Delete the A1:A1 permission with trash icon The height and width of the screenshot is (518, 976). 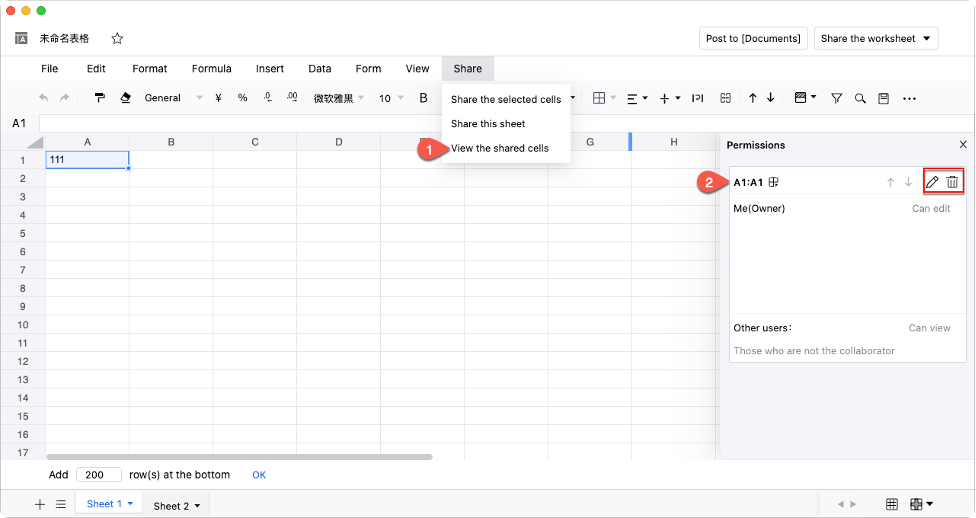952,182
